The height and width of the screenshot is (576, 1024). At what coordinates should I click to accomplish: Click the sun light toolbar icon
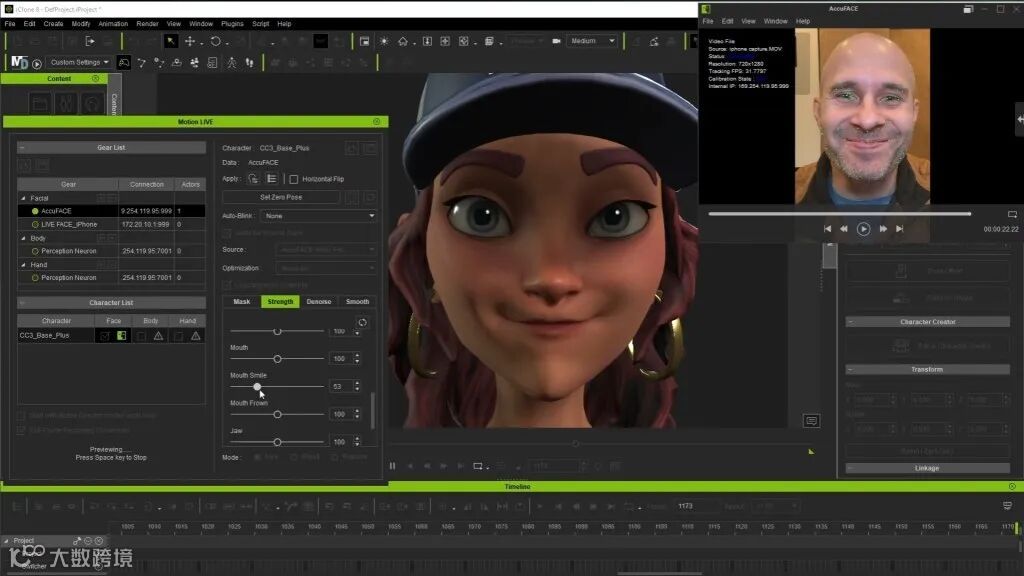coord(384,41)
